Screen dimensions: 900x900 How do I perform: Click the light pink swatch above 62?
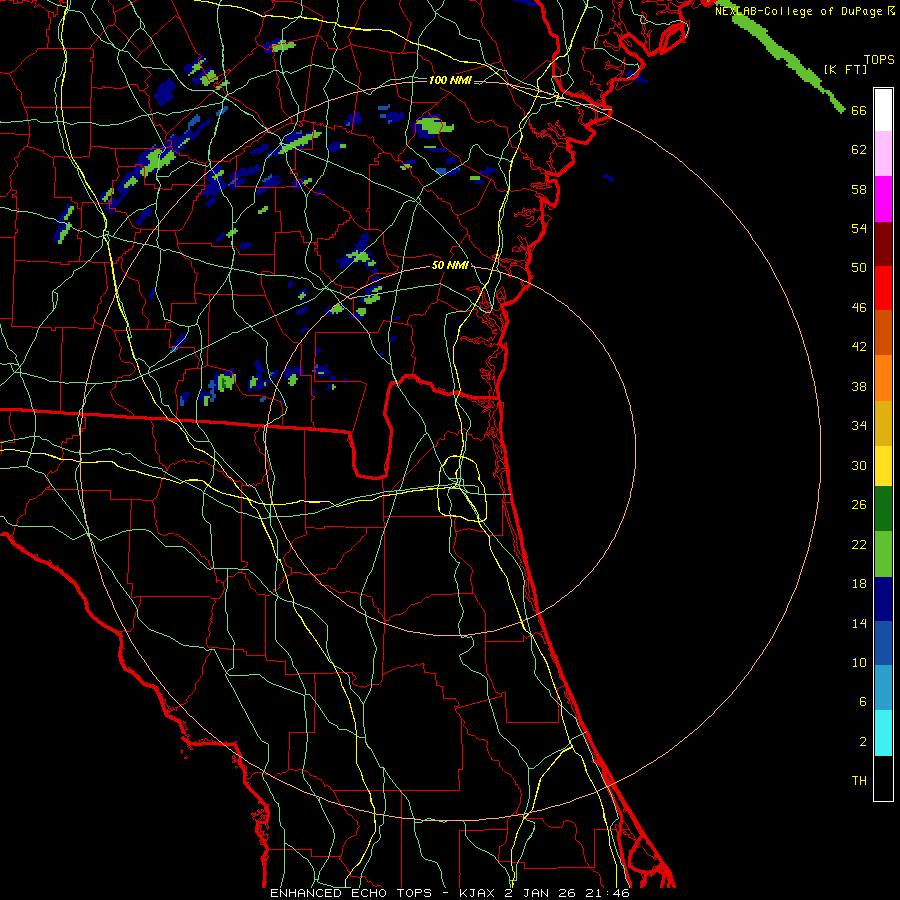click(883, 153)
